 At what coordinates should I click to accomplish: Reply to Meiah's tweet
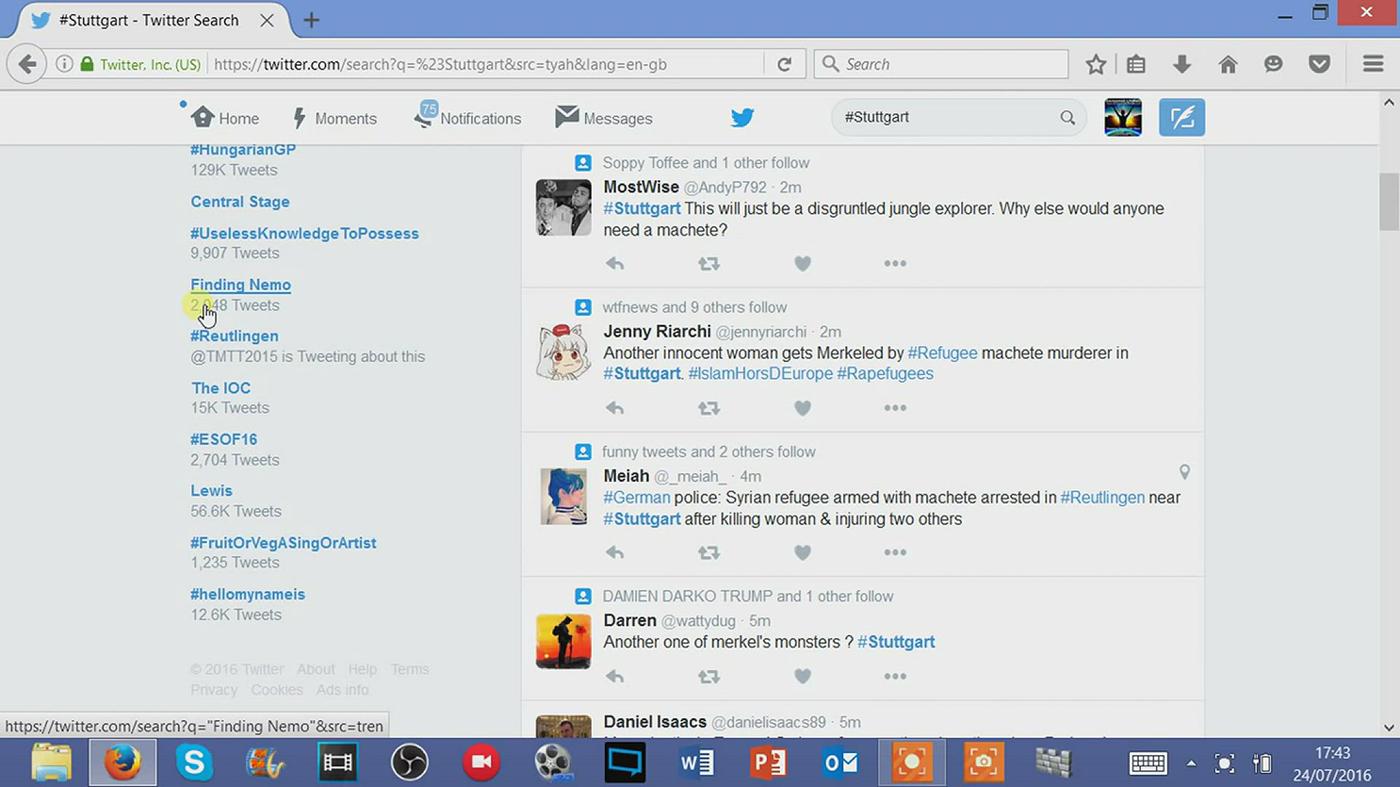point(615,553)
